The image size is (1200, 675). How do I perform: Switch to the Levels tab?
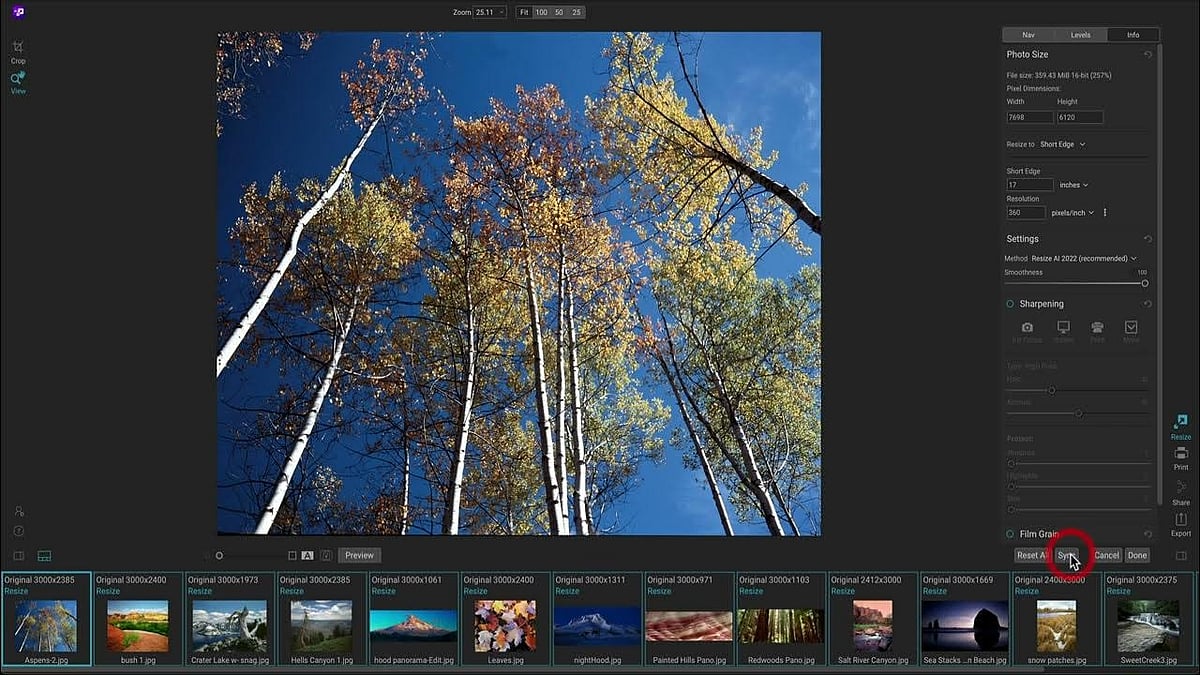(1080, 35)
